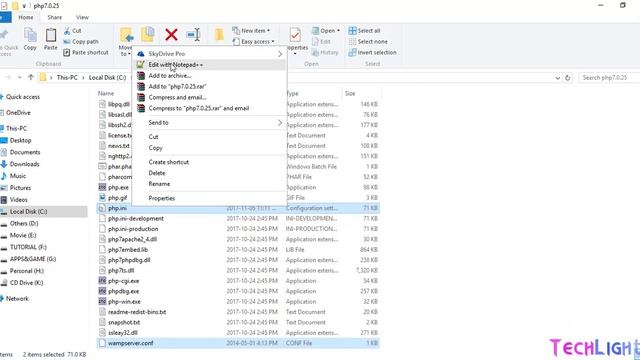
Task: Choose Add to archive... menu entry
Action: click(x=210, y=76)
